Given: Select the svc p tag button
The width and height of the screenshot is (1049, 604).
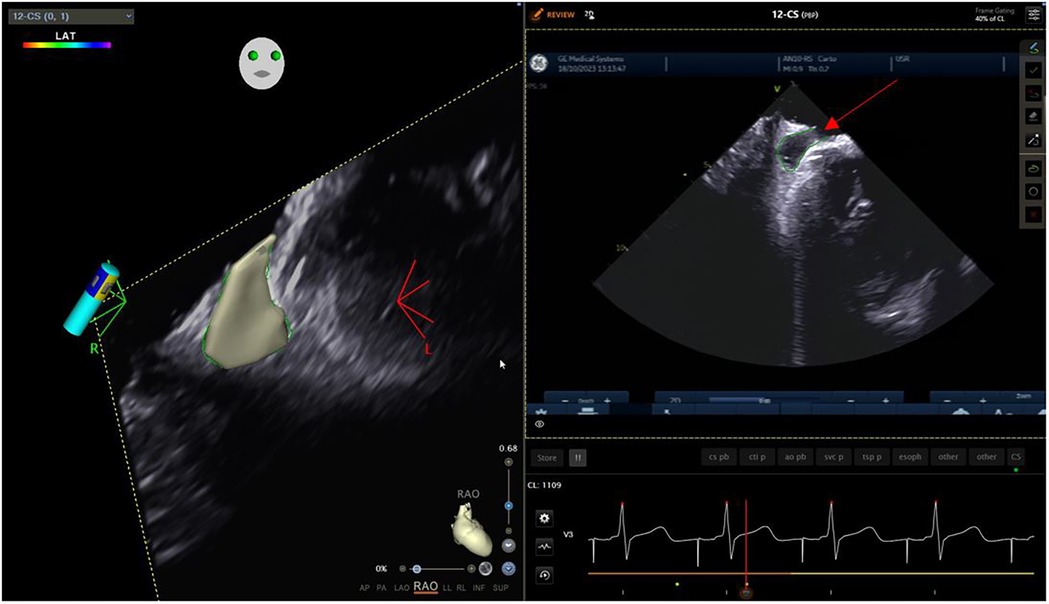Looking at the screenshot, I should (834, 457).
